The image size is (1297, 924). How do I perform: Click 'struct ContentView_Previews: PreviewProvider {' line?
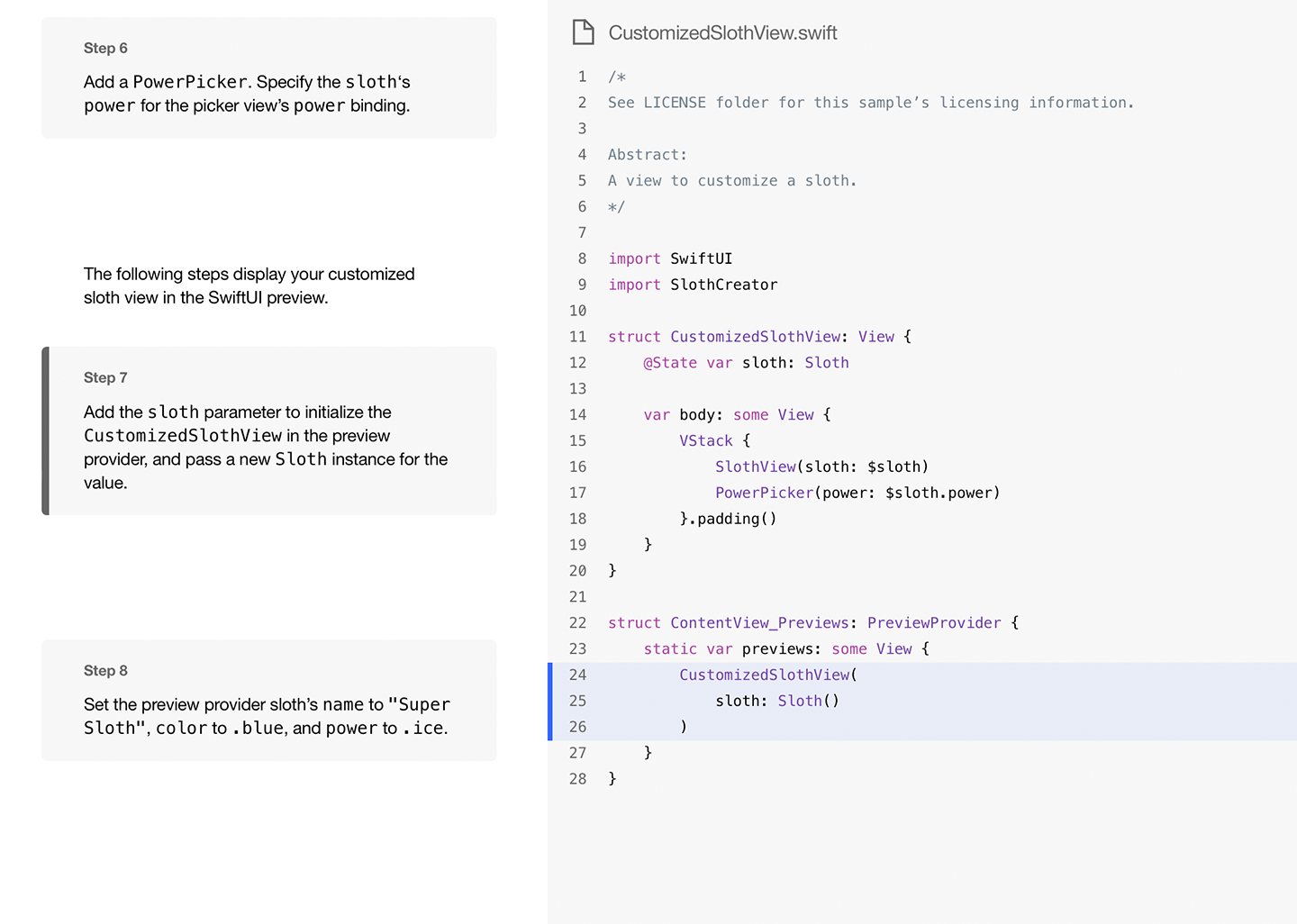[x=813, y=623]
